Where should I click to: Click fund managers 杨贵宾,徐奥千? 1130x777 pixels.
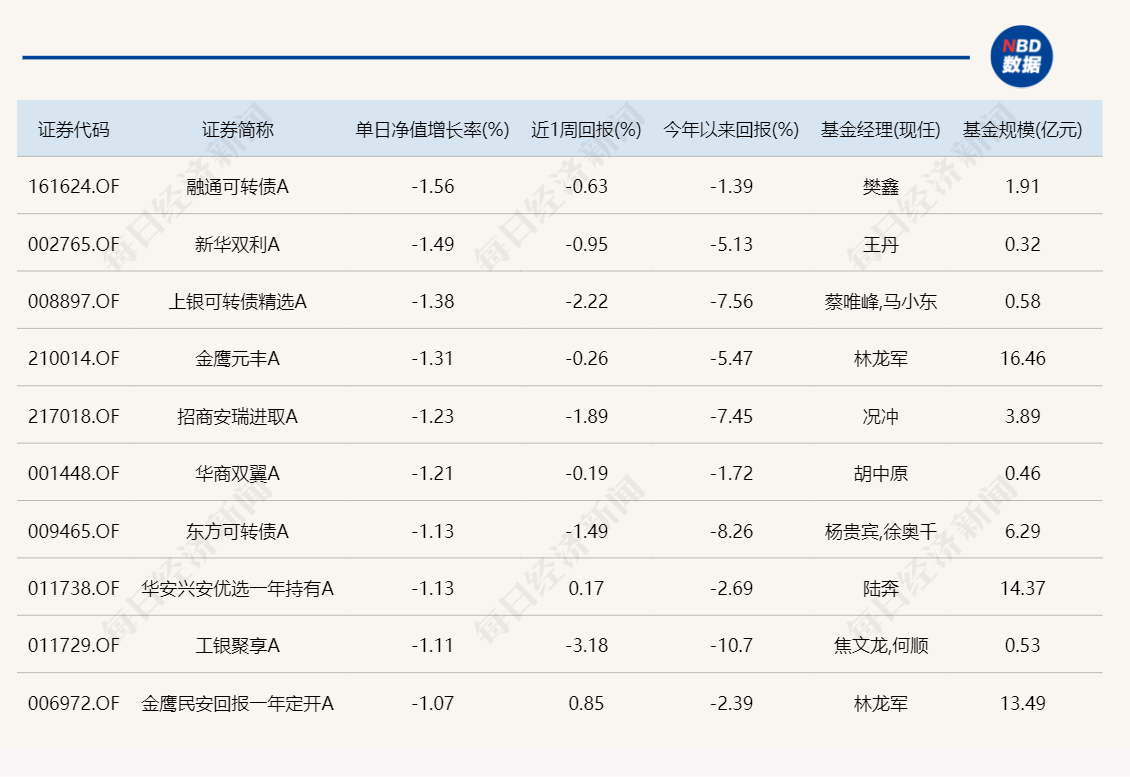point(881,531)
